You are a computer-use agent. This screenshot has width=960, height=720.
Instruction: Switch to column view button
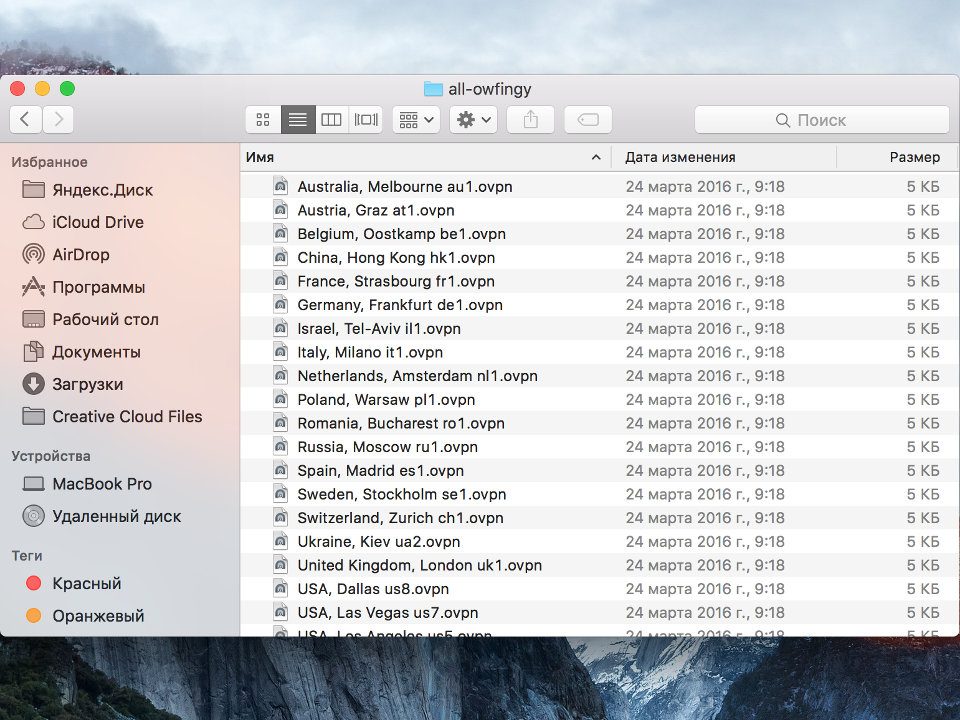[x=331, y=119]
